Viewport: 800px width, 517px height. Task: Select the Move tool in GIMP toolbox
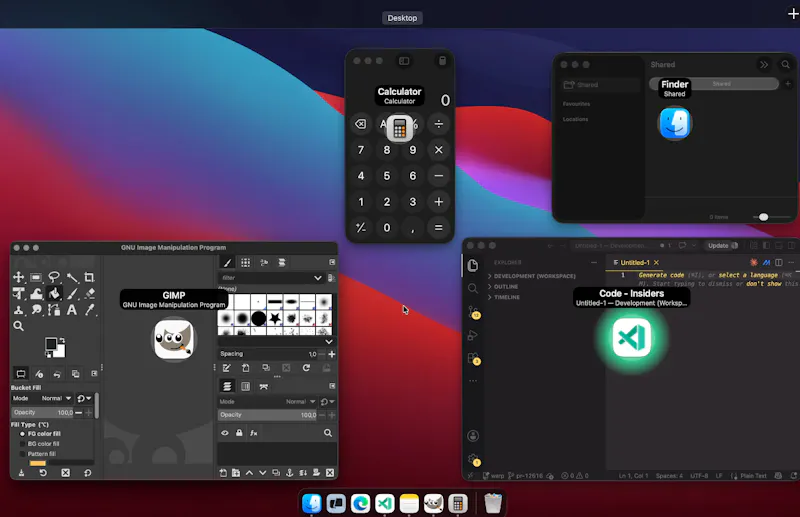(18, 277)
